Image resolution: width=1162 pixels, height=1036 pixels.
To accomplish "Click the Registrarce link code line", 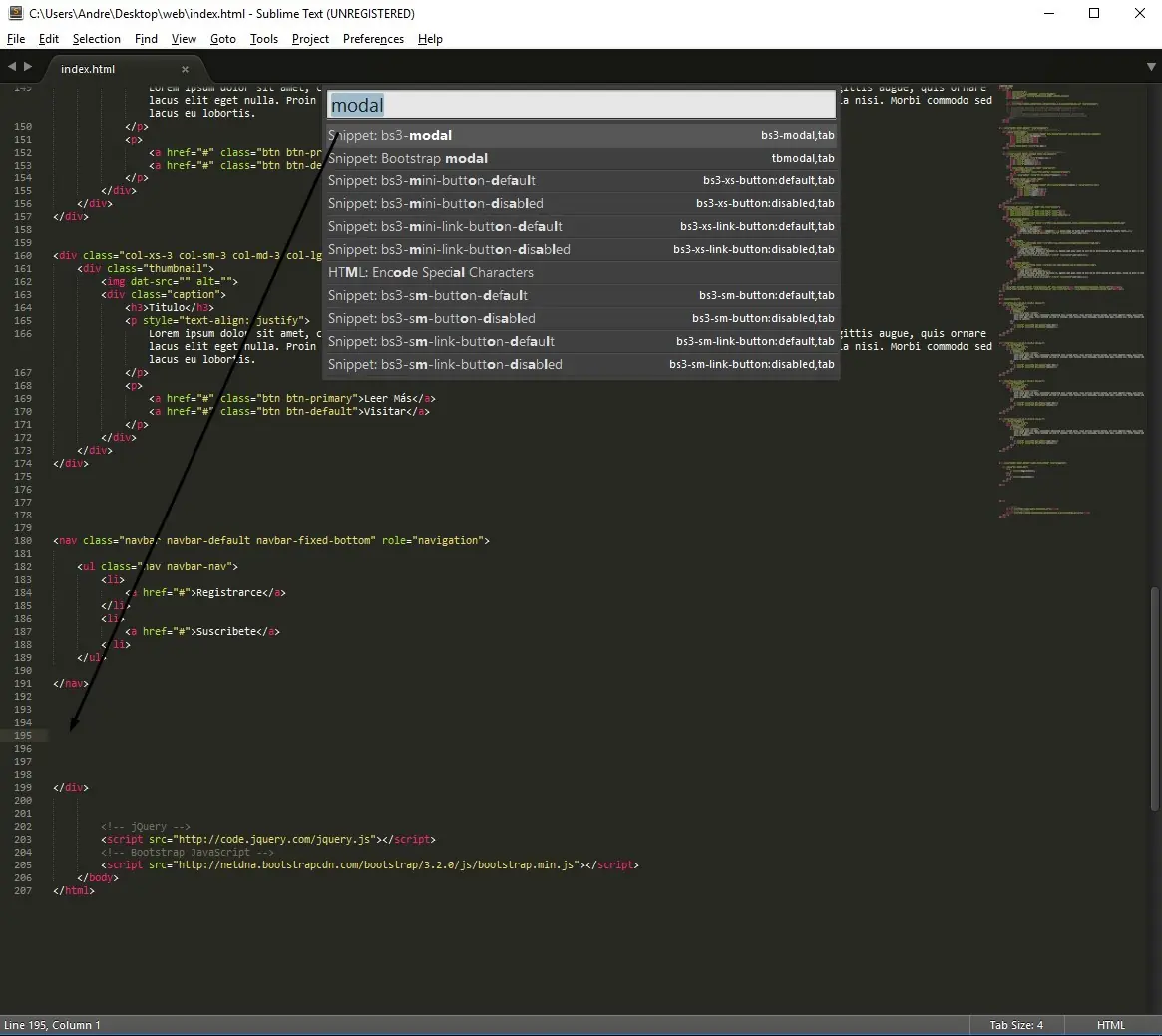I will pyautogui.click(x=205, y=593).
